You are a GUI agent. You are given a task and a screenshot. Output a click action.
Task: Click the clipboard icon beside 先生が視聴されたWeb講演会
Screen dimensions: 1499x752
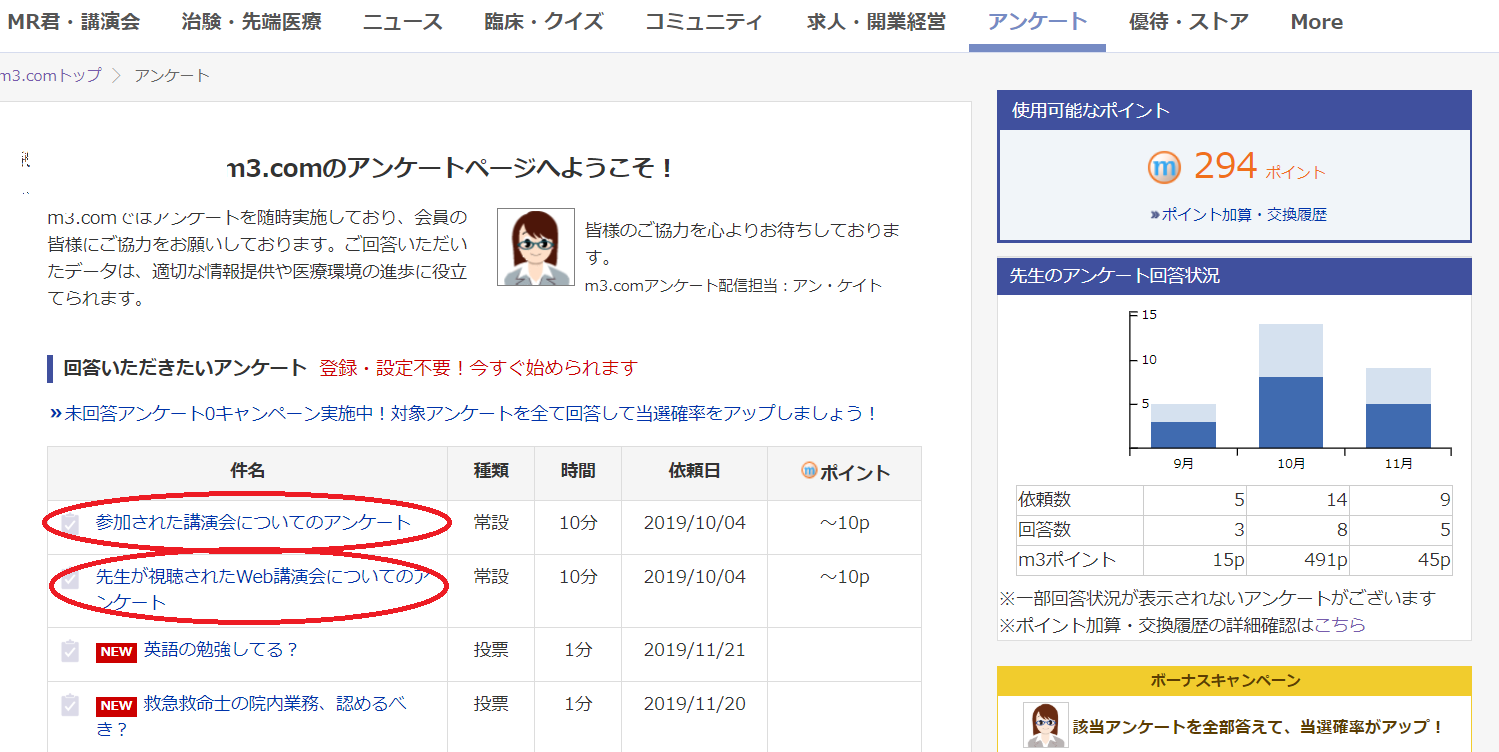[x=70, y=579]
